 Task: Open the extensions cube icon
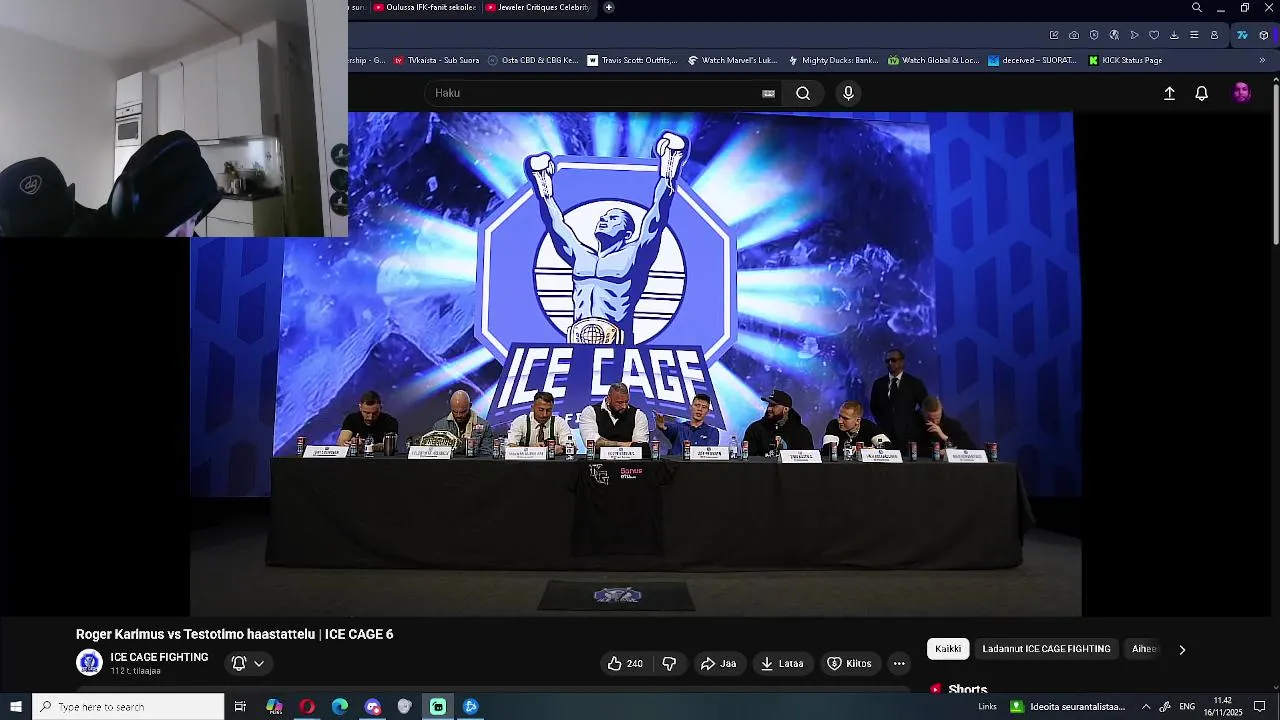point(1264,35)
